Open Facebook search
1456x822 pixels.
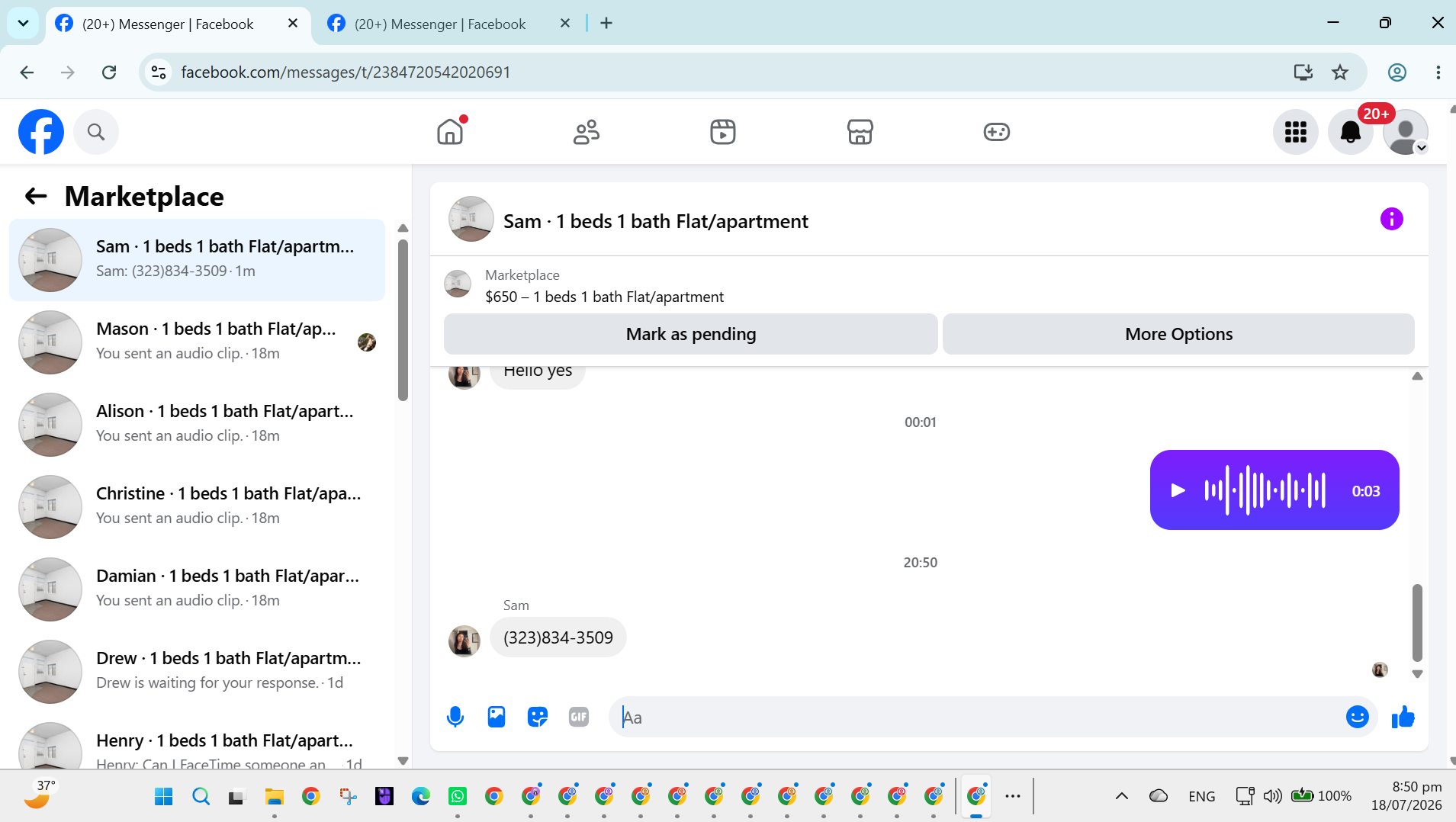coord(96,132)
